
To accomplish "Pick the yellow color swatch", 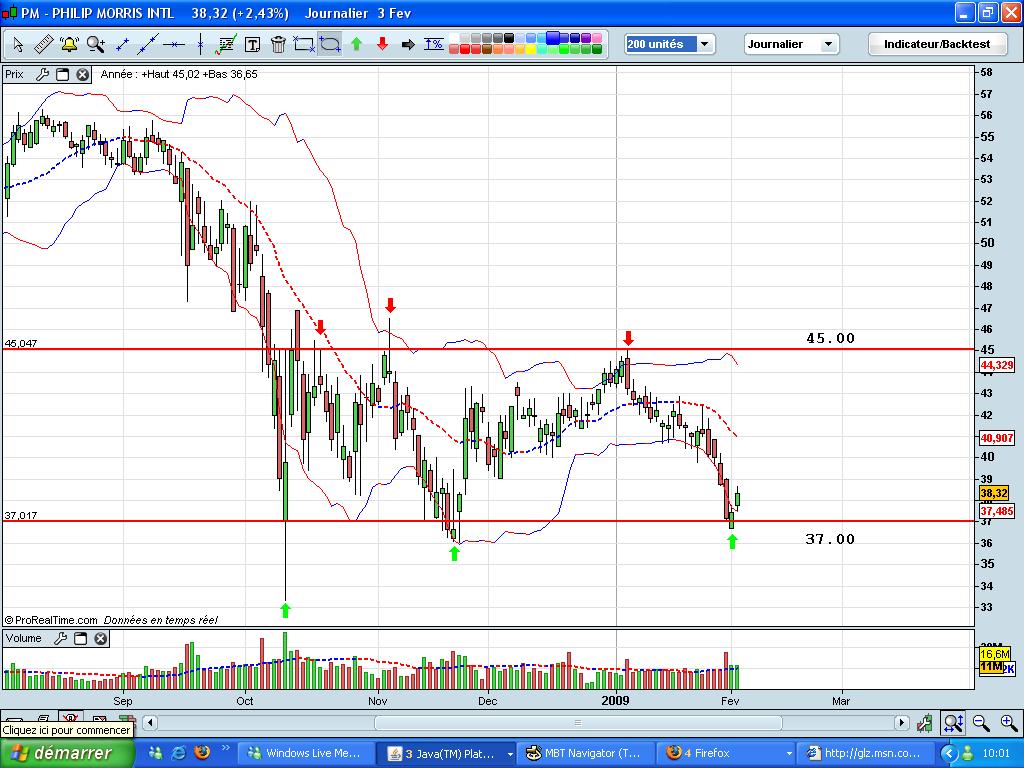I will click(531, 49).
